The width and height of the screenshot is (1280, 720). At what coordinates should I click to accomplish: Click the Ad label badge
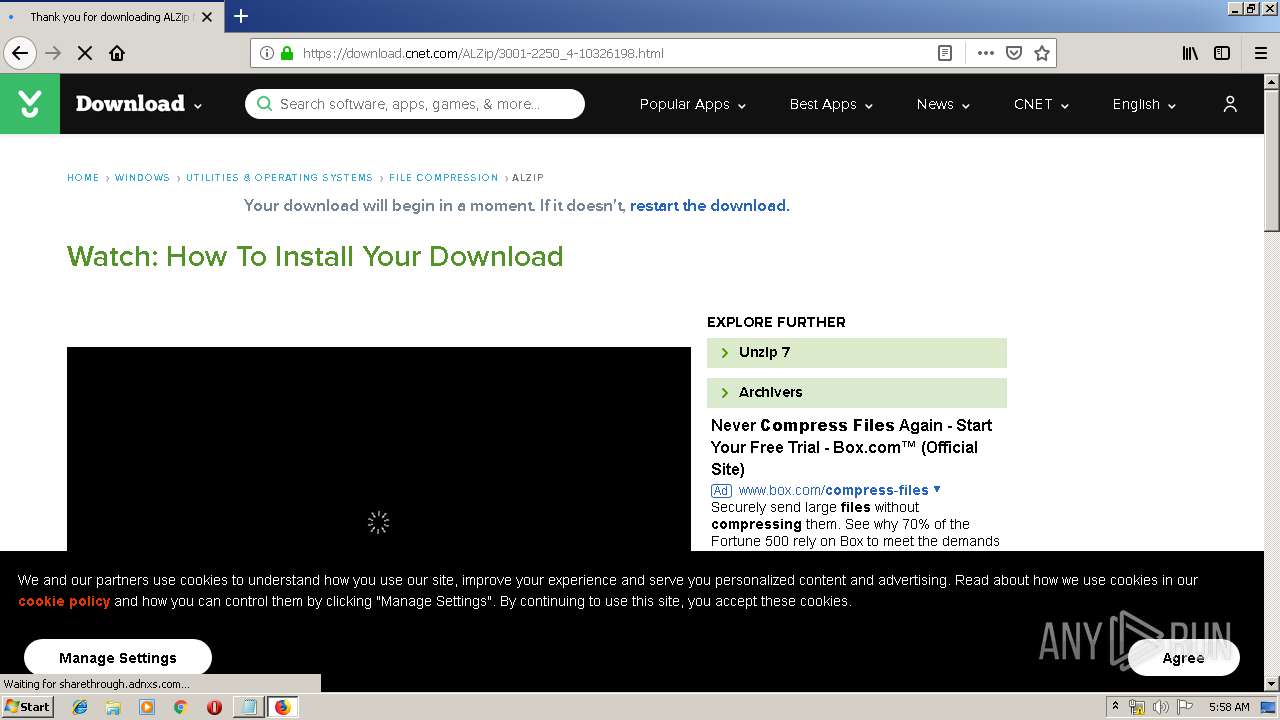pos(721,490)
